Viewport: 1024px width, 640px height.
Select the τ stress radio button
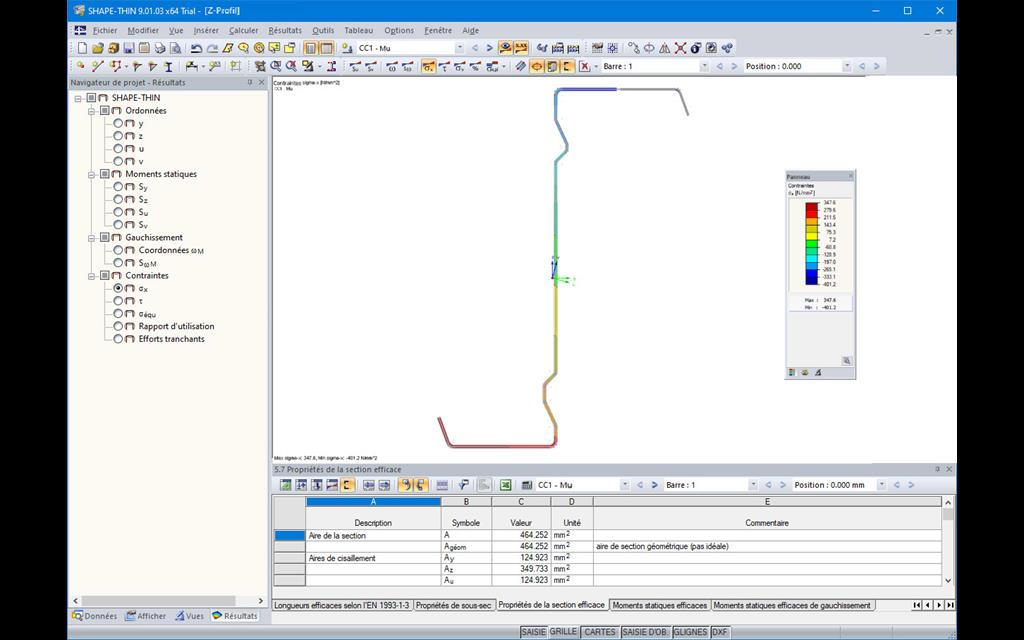coord(118,301)
